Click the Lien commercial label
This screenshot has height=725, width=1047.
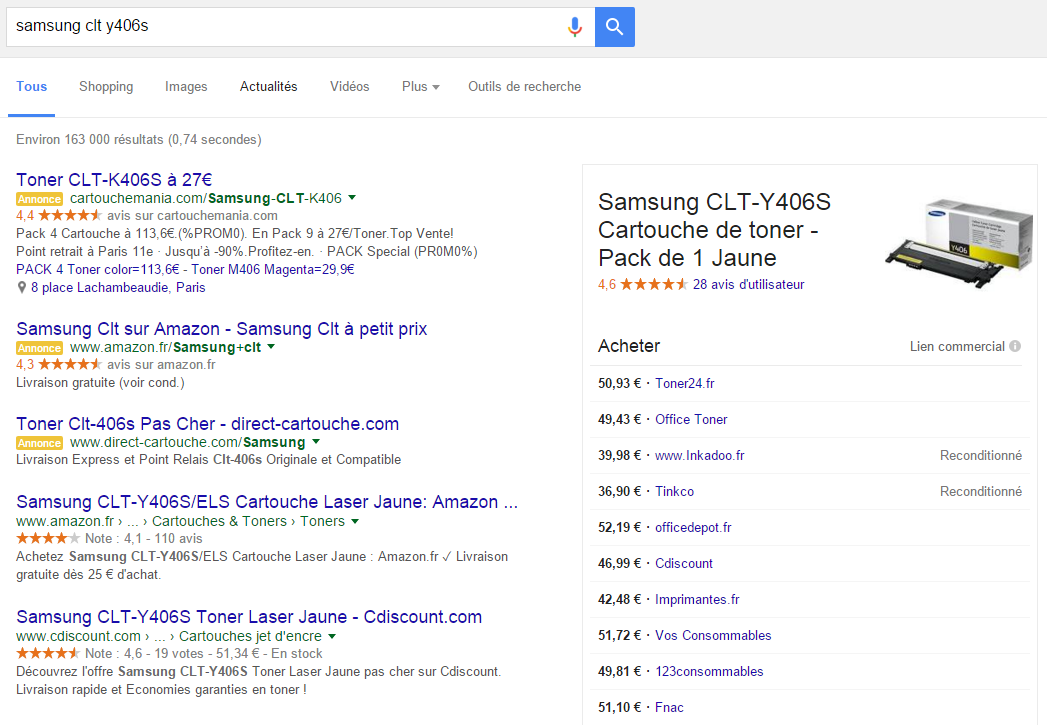[x=957, y=346]
